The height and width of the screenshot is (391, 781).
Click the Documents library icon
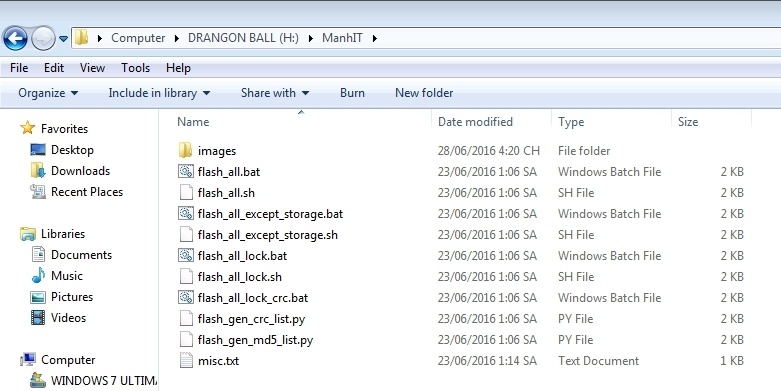(x=38, y=255)
